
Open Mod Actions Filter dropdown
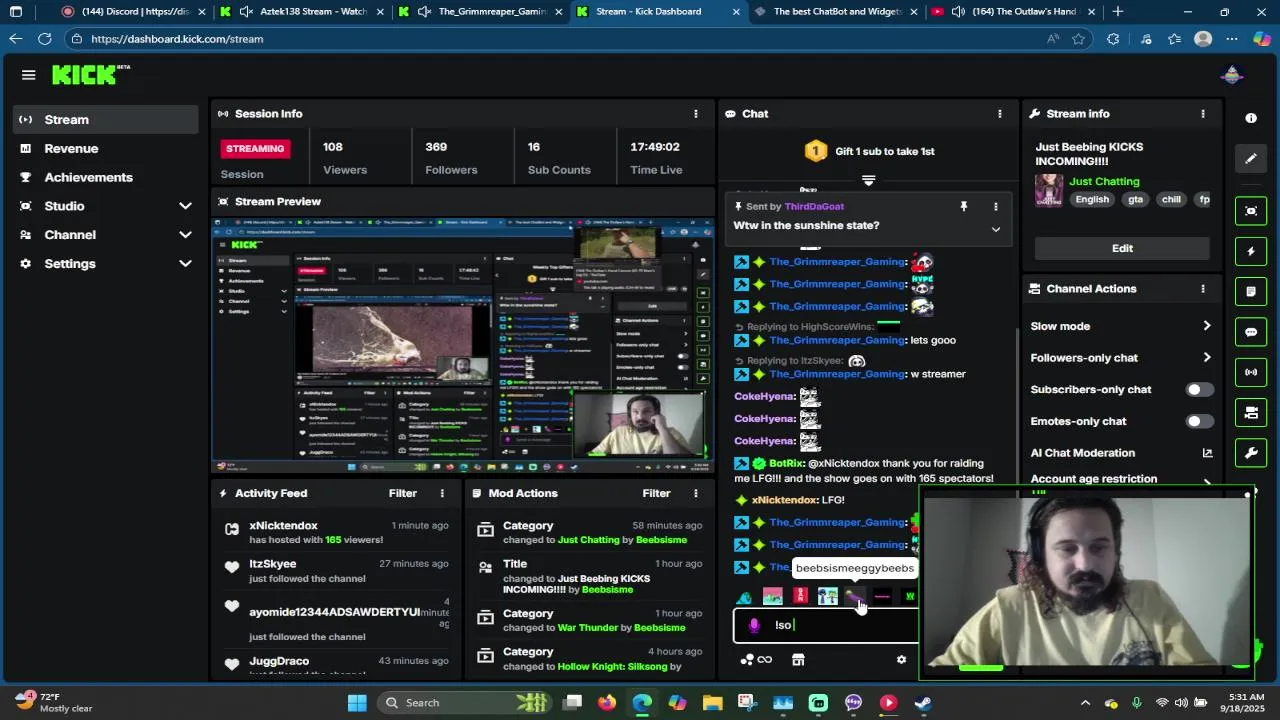(x=656, y=493)
